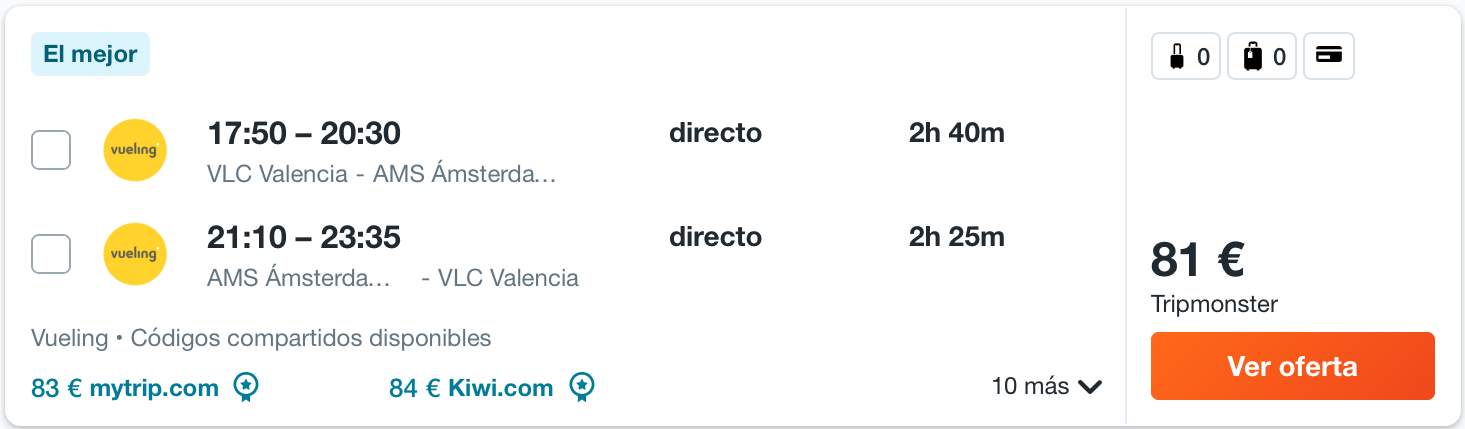This screenshot has width=1465, height=429.
Task: Expand the "10 más" offers list
Action: pyautogui.click(x=1030, y=386)
